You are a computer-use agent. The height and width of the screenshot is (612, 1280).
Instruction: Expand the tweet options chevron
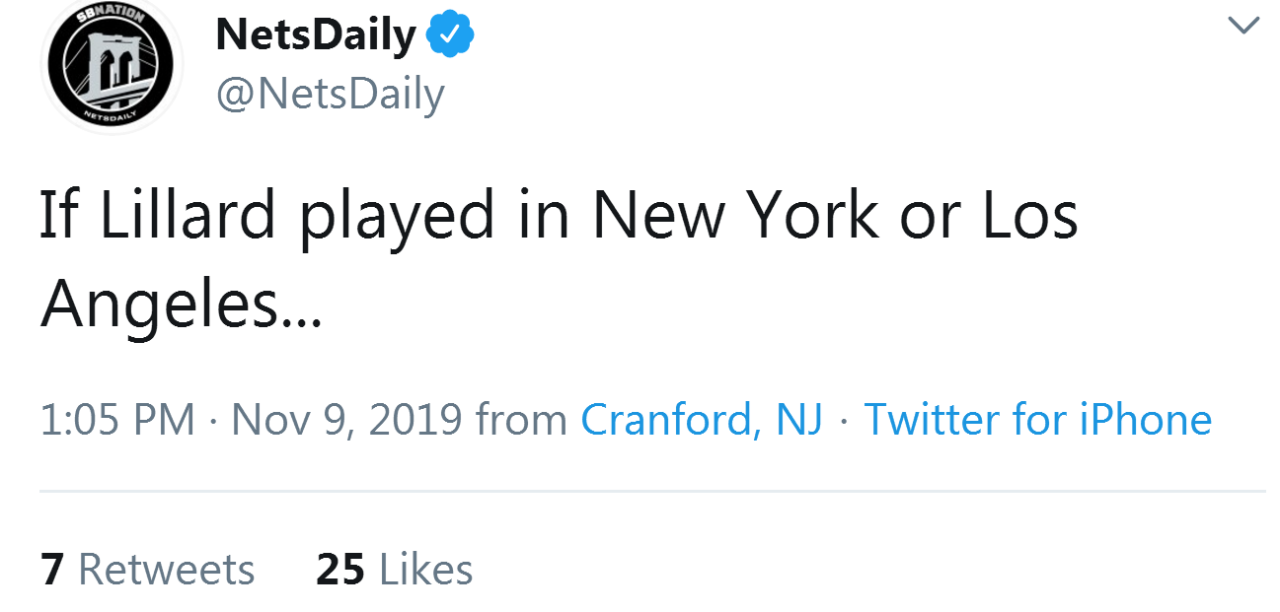tap(1243, 26)
